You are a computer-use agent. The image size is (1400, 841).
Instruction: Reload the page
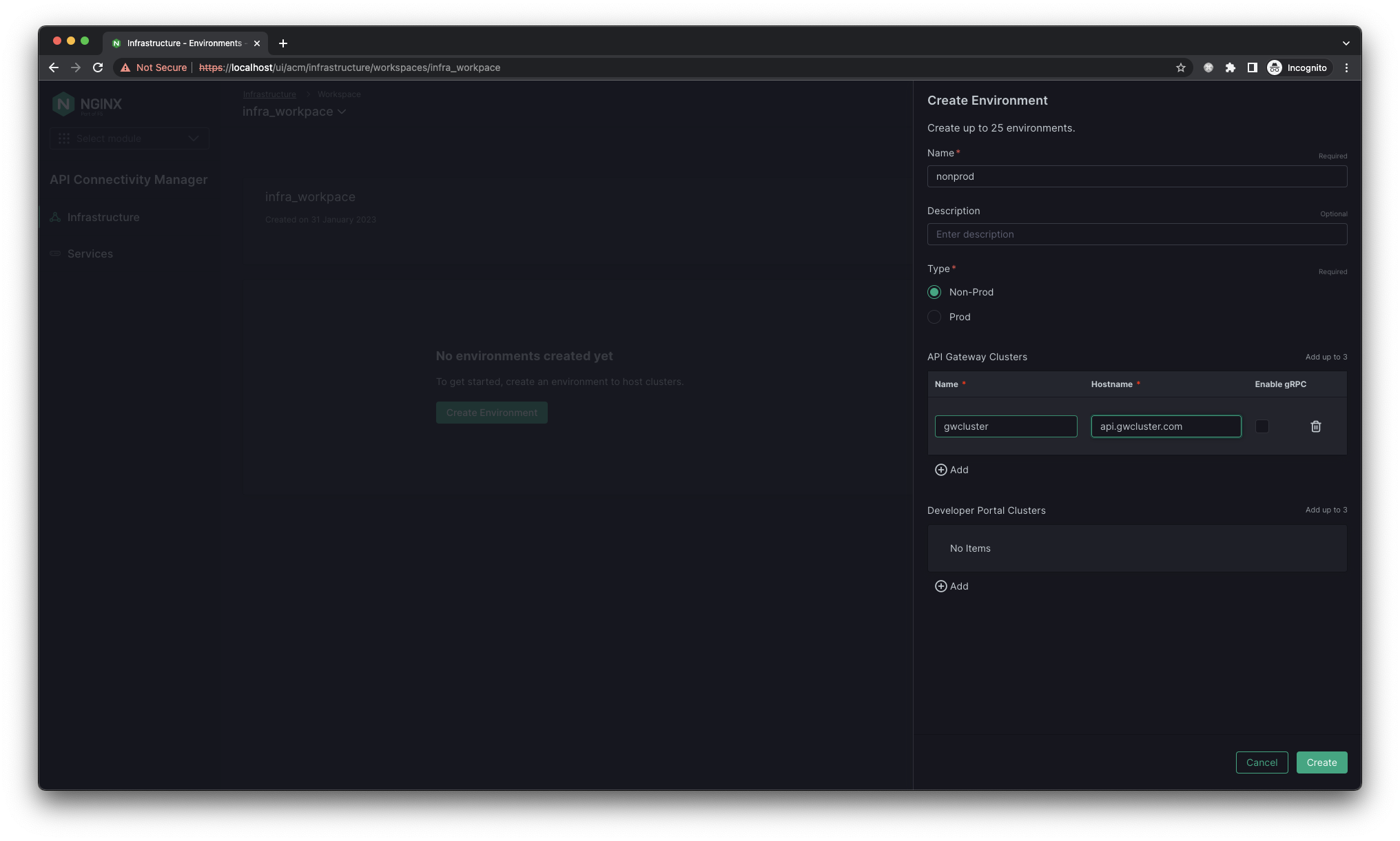coord(98,68)
